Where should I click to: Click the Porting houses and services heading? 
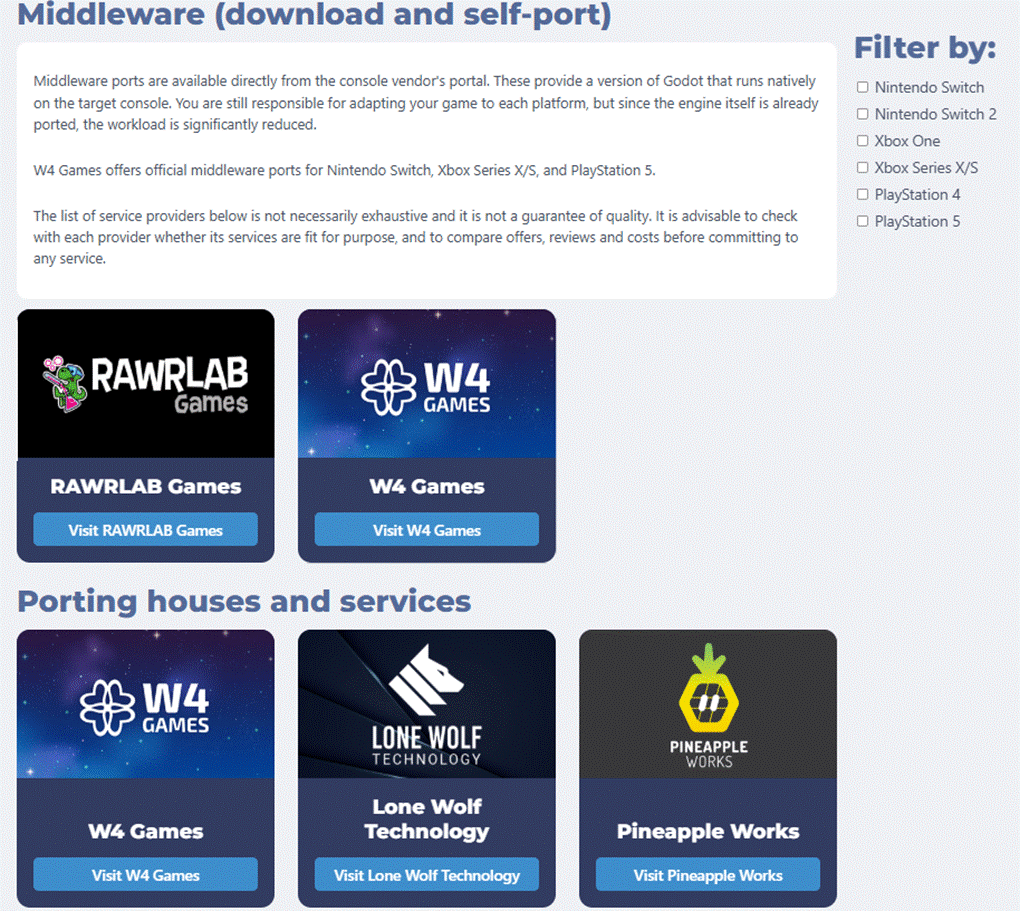point(244,602)
